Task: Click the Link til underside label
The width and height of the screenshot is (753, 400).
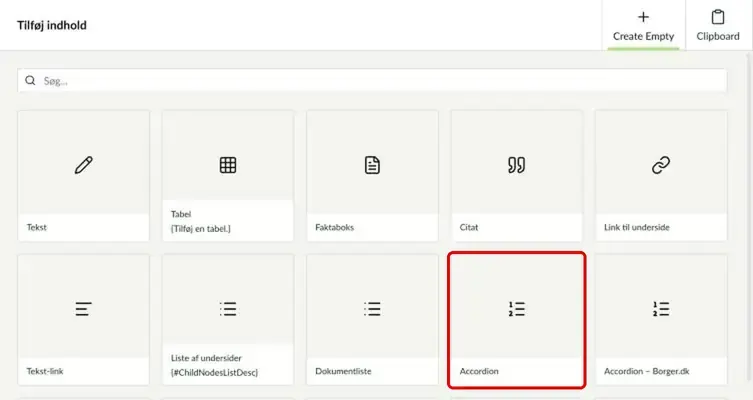Action: tap(637, 227)
